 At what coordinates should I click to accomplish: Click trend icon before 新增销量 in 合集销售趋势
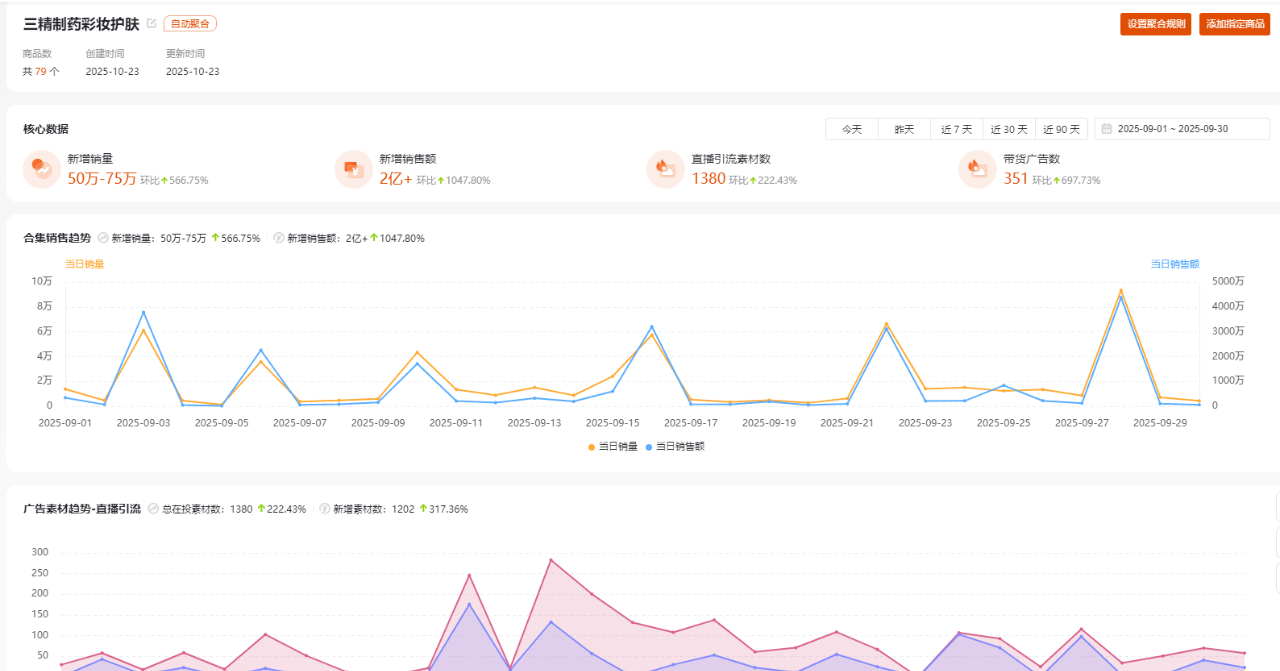102,239
